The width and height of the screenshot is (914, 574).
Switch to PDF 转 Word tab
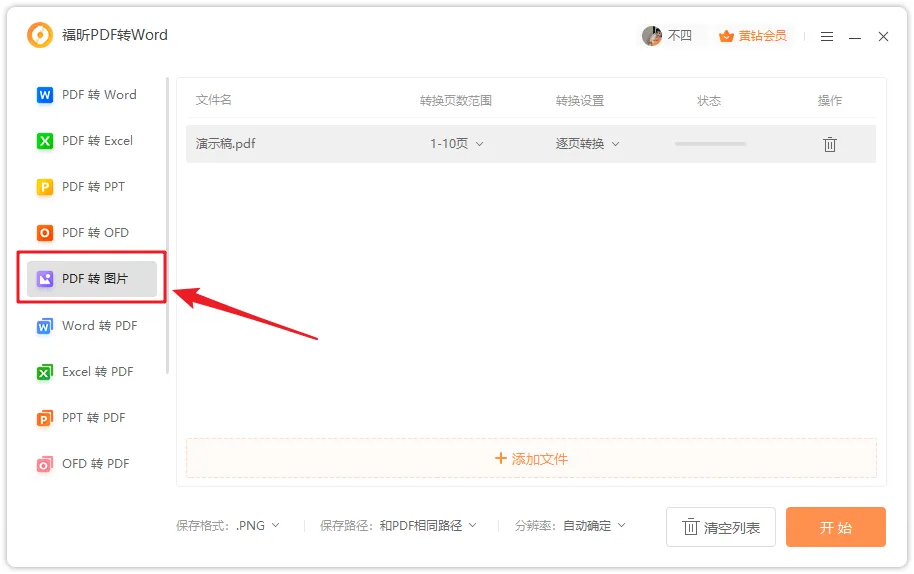92,94
